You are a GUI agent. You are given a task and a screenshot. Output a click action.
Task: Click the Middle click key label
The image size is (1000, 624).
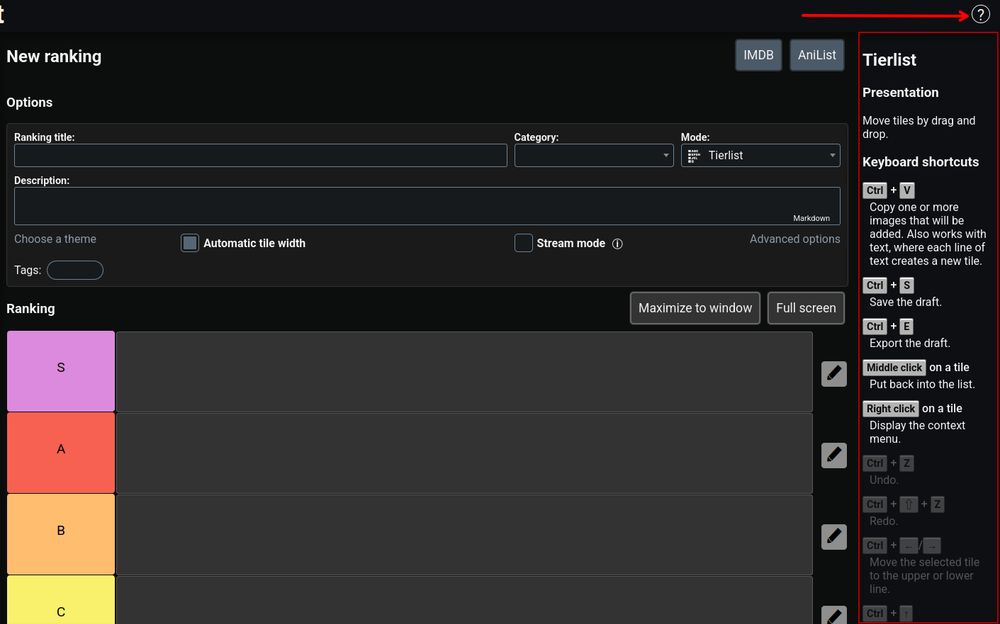click(x=894, y=368)
